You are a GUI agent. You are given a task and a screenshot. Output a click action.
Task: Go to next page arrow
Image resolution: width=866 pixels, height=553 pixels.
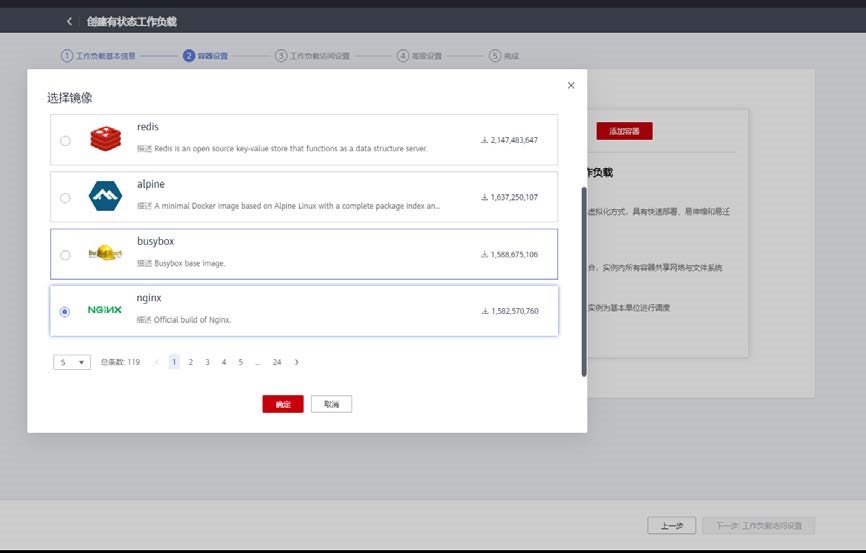(x=297, y=362)
